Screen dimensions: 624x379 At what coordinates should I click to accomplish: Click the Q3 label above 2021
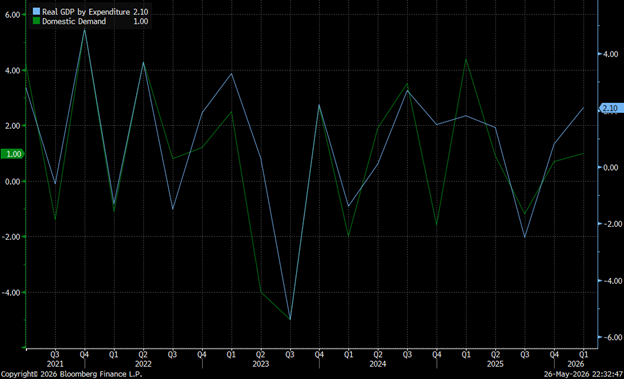pos(55,354)
